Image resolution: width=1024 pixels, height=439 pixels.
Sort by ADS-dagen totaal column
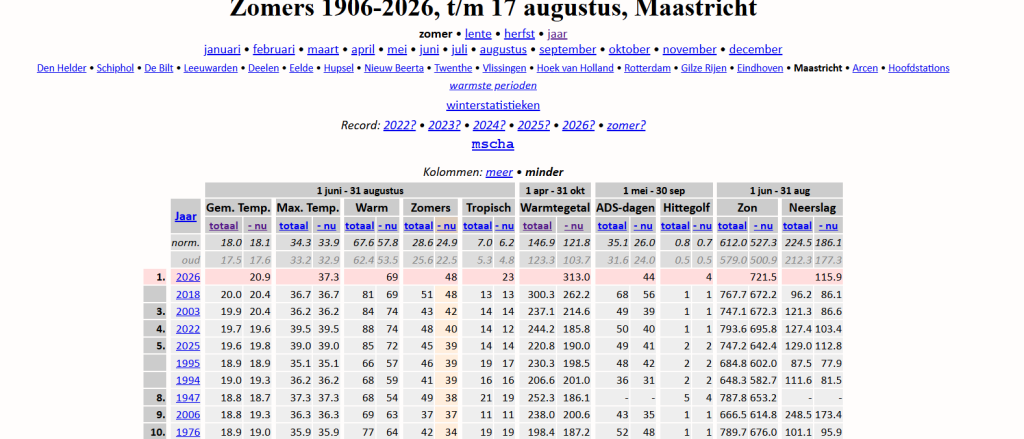[x=612, y=226]
